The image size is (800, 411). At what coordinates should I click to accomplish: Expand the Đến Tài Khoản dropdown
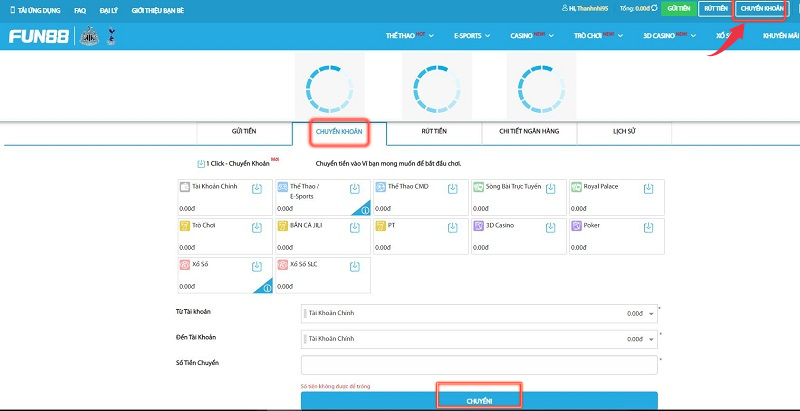coord(651,339)
